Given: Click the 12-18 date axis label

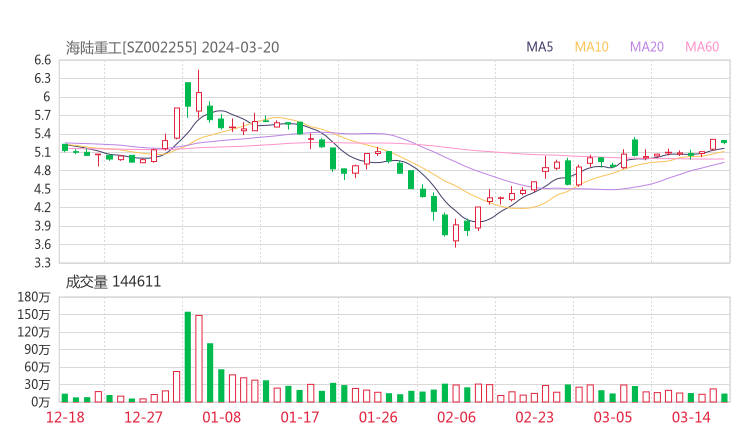Looking at the screenshot, I should 65,417.
